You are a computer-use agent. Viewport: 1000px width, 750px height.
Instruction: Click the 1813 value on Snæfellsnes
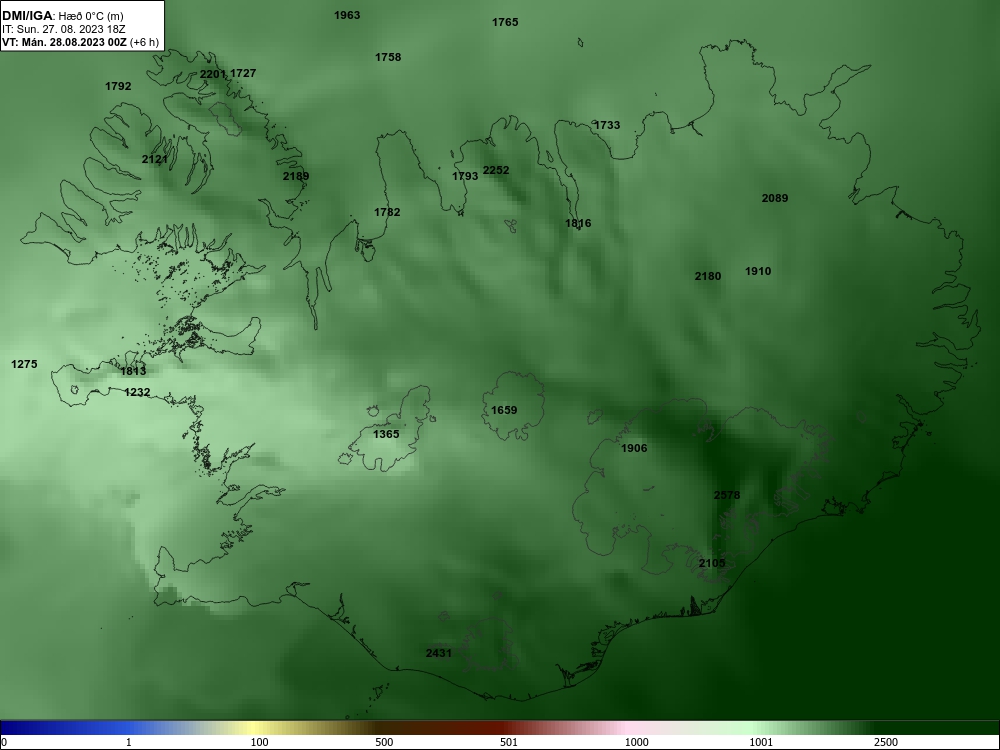(x=133, y=371)
